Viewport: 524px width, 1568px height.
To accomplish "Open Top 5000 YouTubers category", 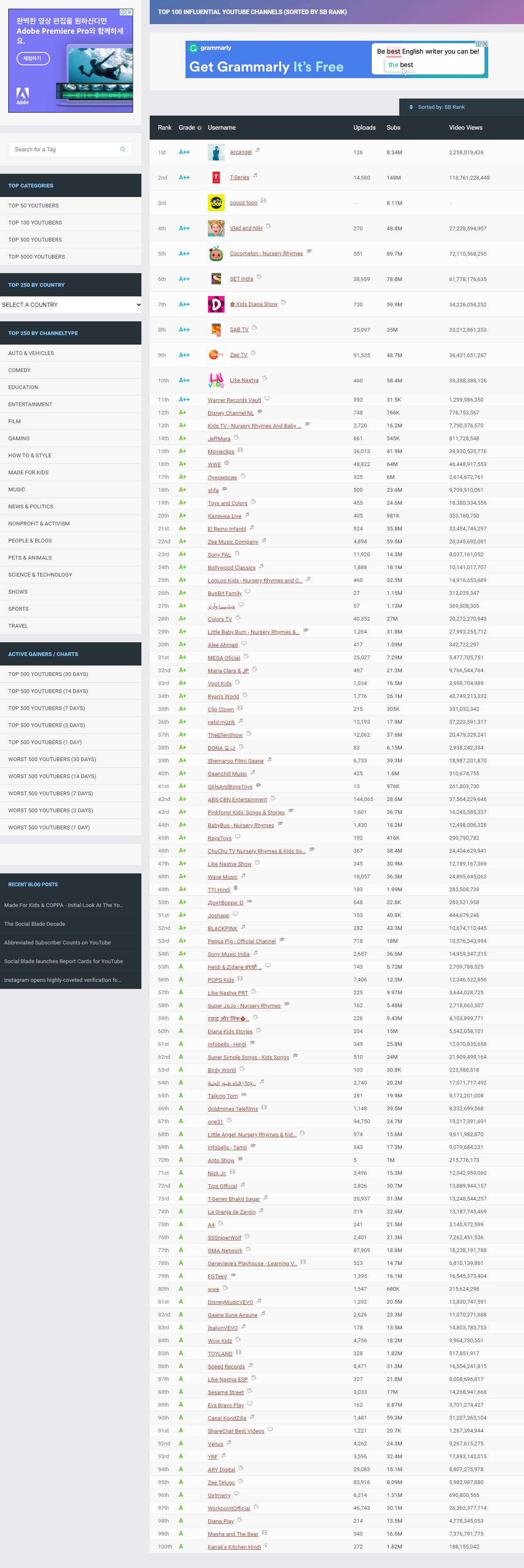I will coord(71,257).
